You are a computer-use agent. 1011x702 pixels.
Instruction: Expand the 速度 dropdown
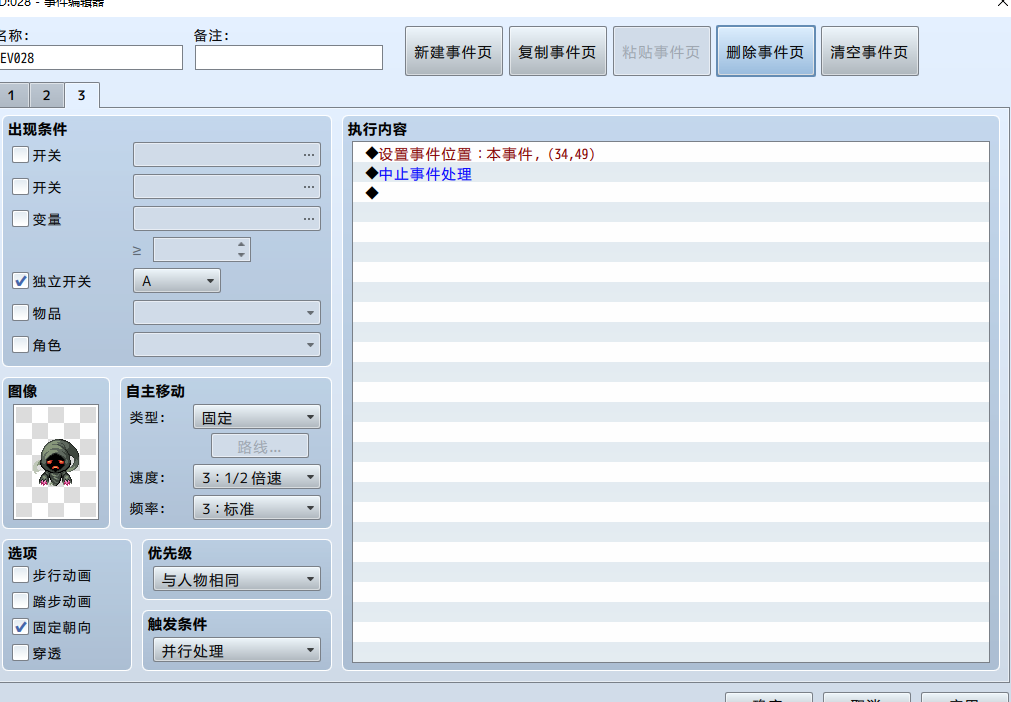[257, 477]
